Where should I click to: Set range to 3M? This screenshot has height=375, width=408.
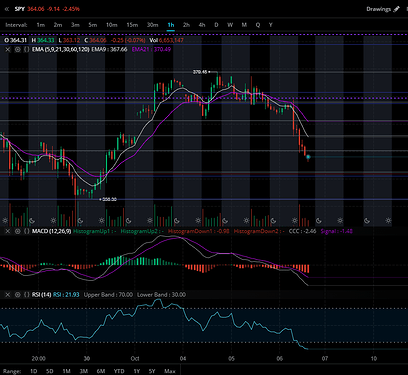click(84, 371)
